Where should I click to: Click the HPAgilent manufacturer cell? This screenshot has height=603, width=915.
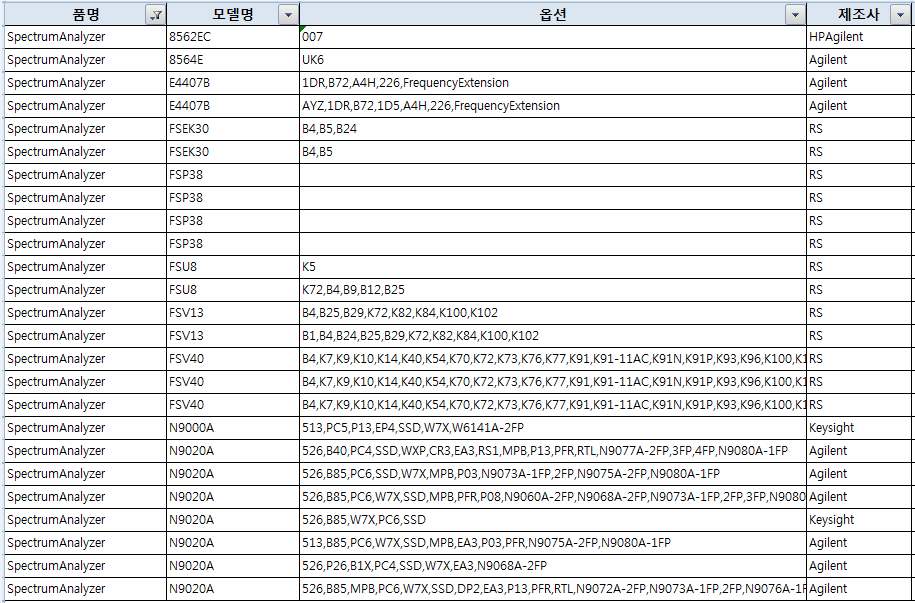858,37
